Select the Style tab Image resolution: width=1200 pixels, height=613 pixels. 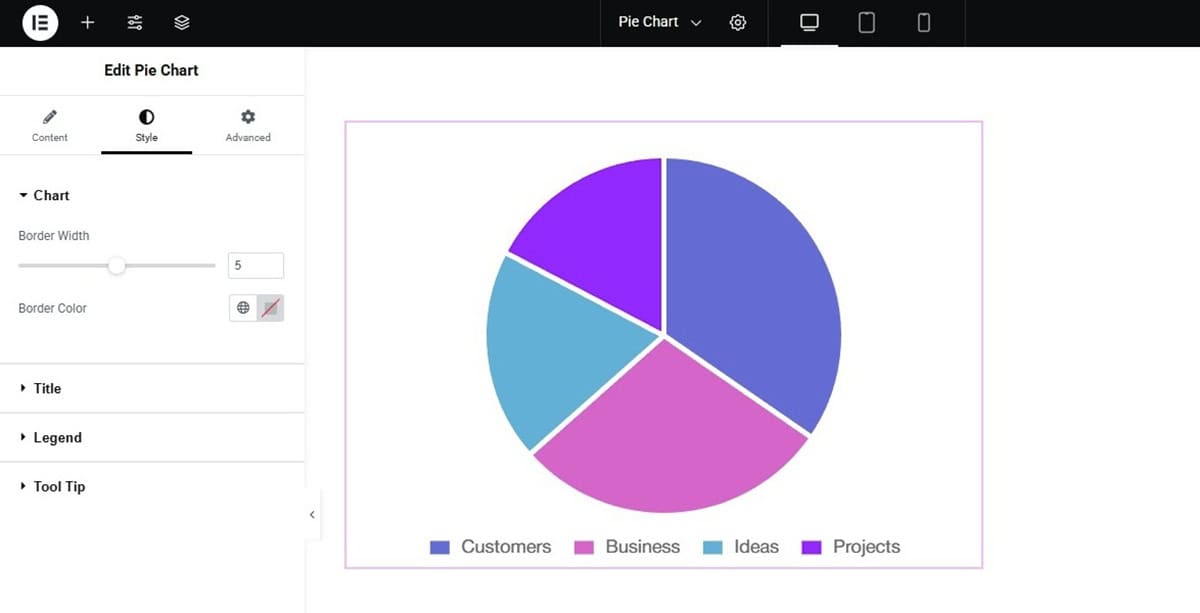coord(147,126)
